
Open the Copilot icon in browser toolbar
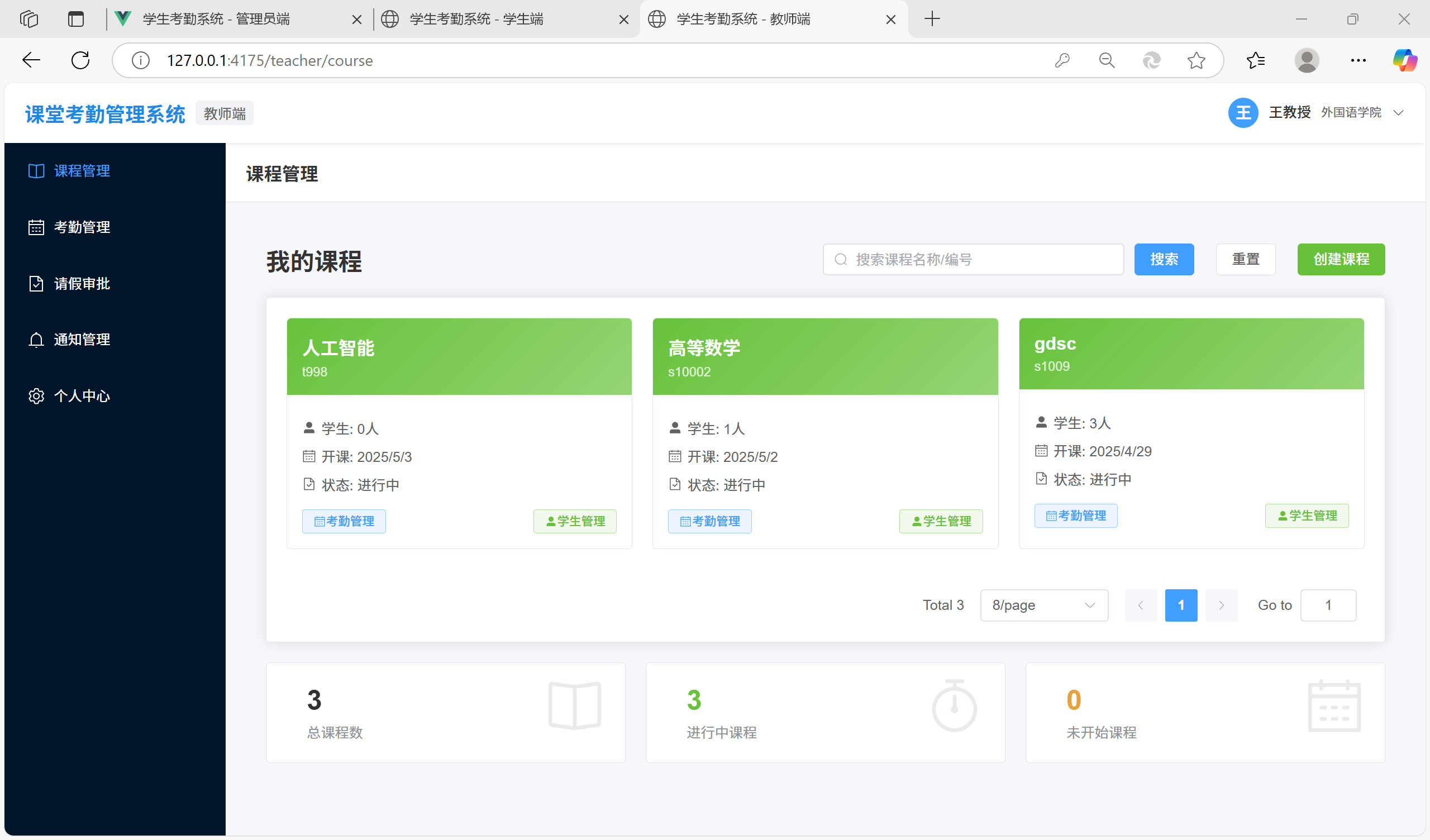(1404, 60)
